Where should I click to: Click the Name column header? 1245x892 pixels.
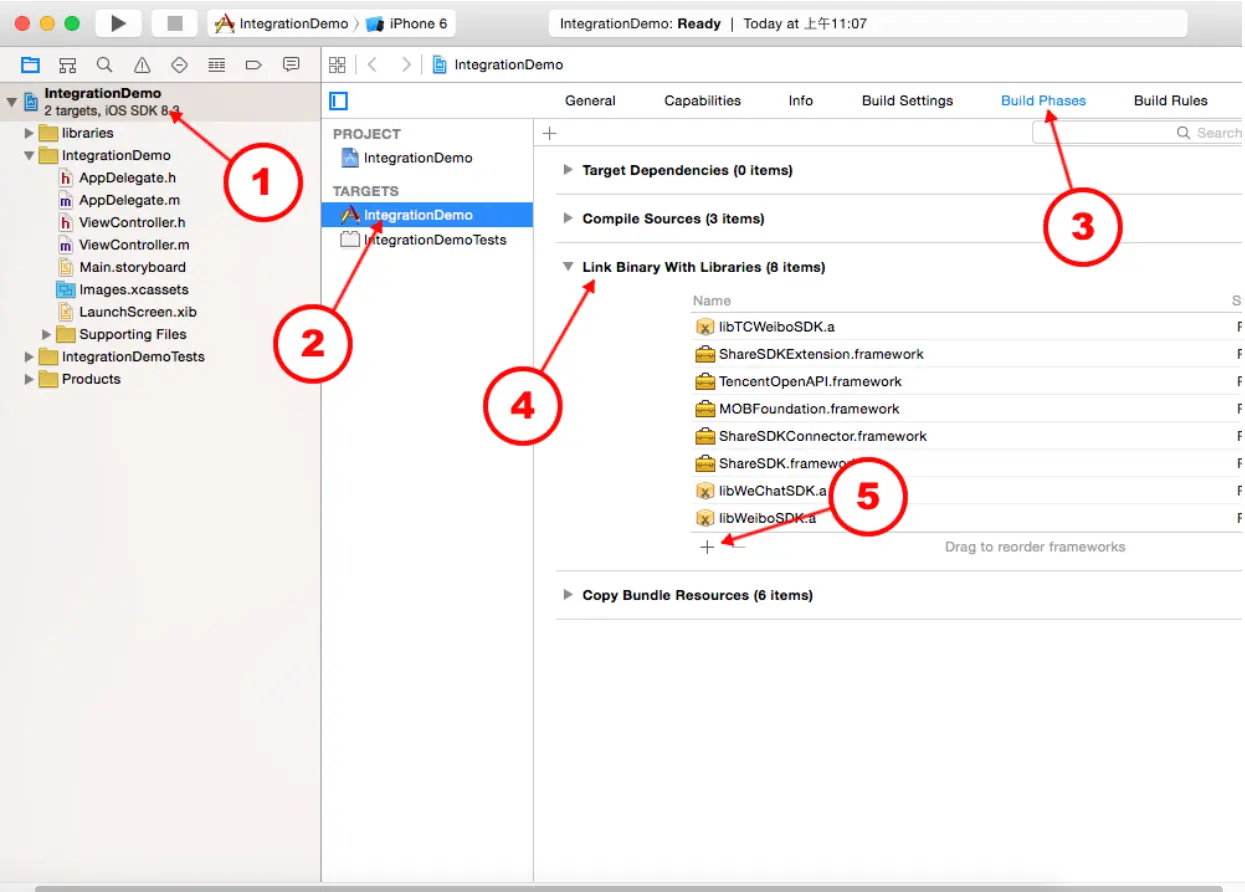click(712, 301)
